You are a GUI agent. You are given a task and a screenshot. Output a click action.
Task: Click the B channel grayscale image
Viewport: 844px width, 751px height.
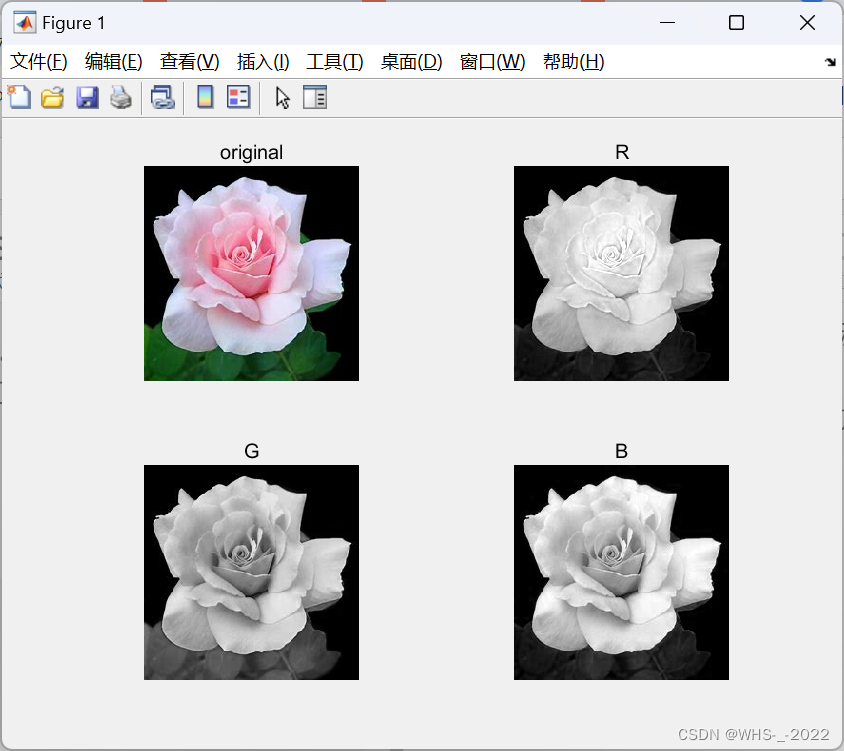tap(621, 572)
